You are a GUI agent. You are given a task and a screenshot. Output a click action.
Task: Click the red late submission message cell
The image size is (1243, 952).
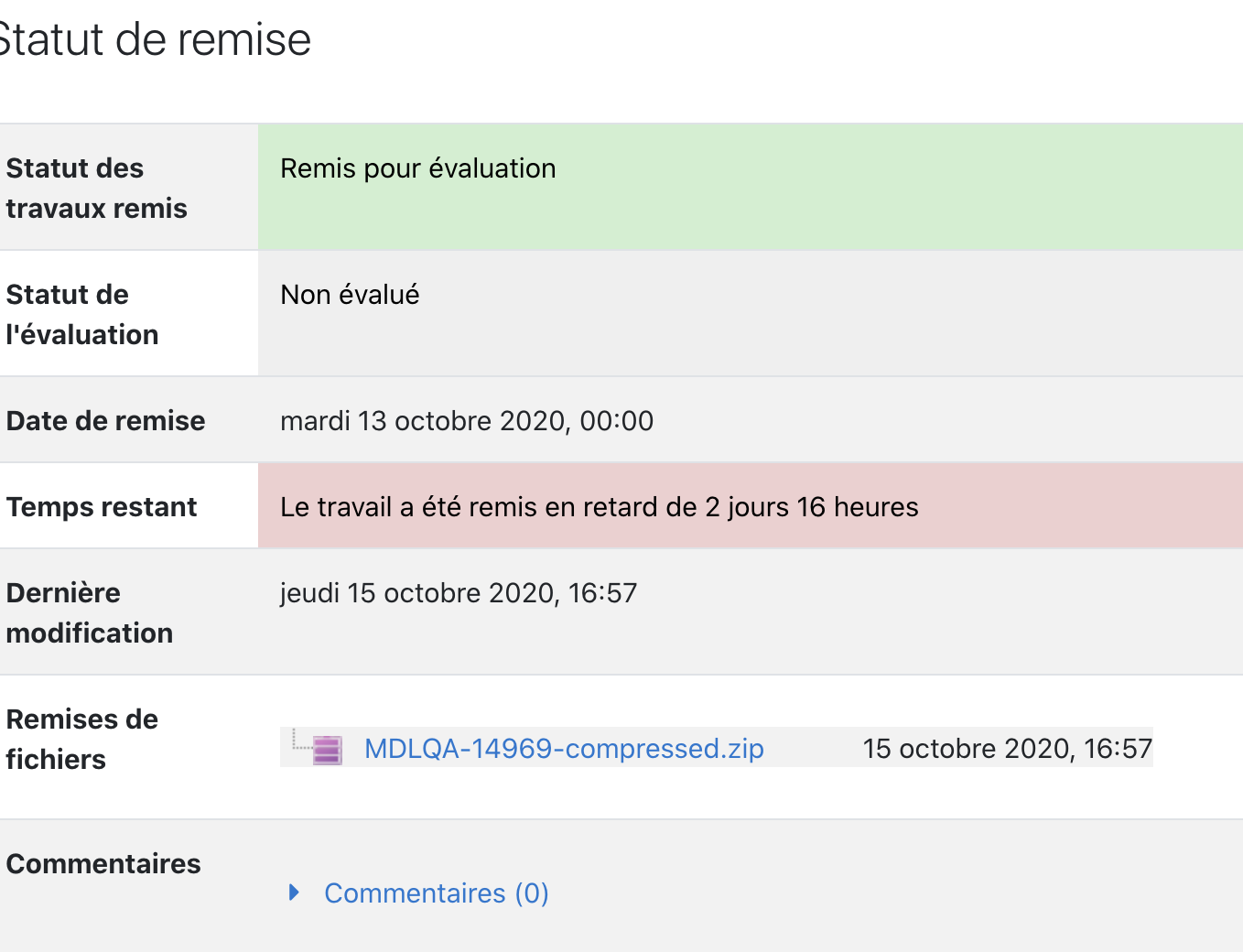coord(751,506)
